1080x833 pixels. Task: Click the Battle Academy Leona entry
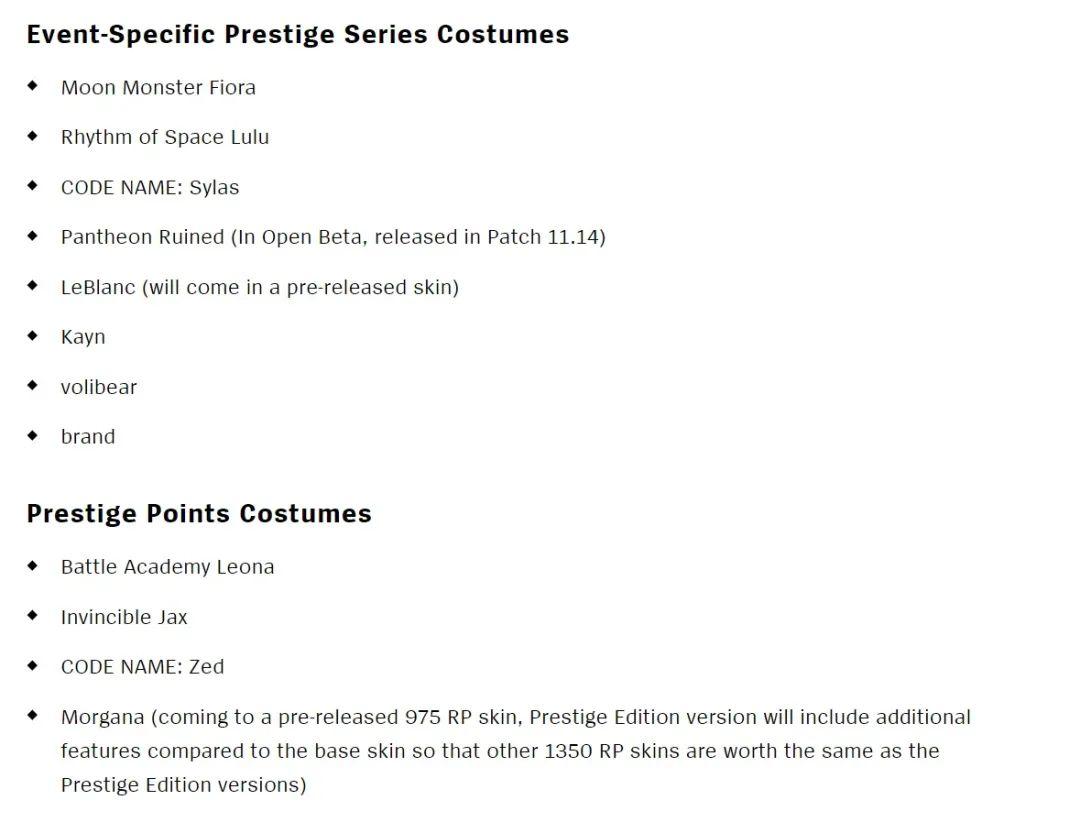(x=167, y=567)
